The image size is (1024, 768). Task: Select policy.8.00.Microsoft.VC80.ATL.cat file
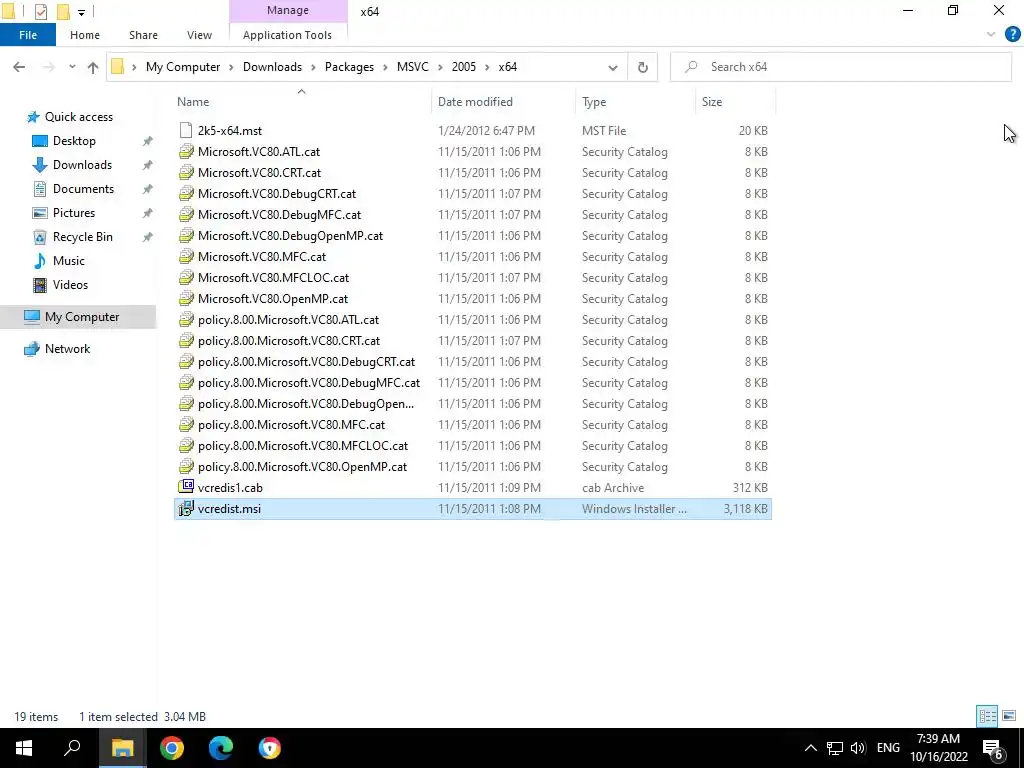288,320
